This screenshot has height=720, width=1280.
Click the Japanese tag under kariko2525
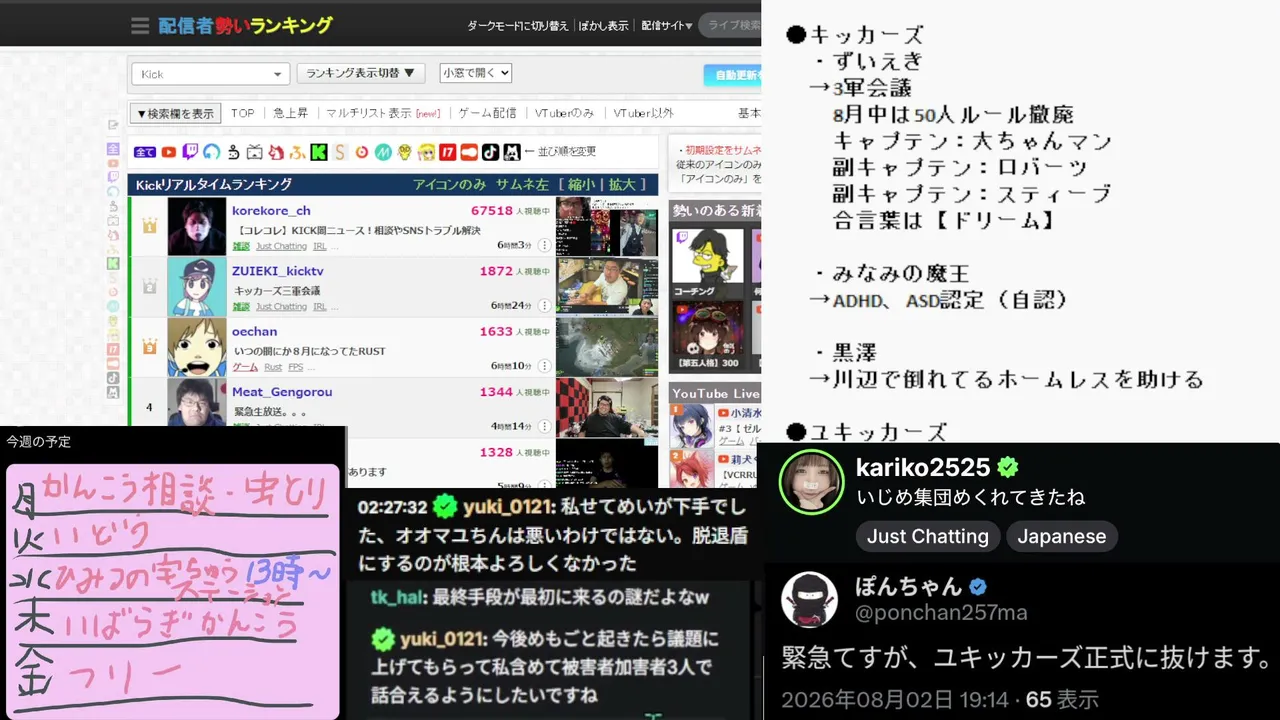coord(1062,536)
